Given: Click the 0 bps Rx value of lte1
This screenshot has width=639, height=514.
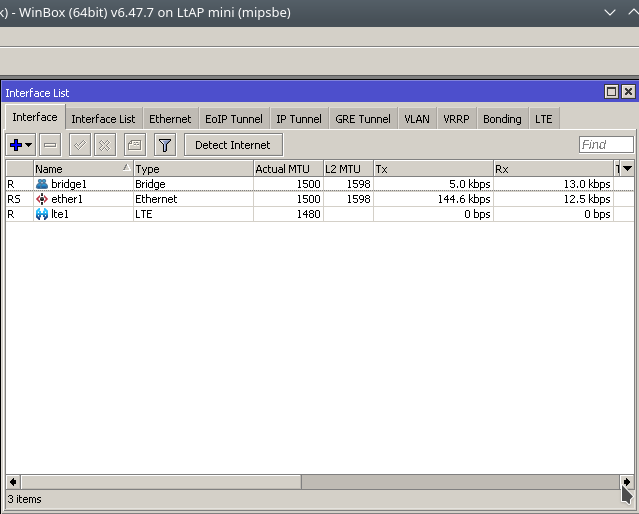Looking at the screenshot, I should (597, 214).
